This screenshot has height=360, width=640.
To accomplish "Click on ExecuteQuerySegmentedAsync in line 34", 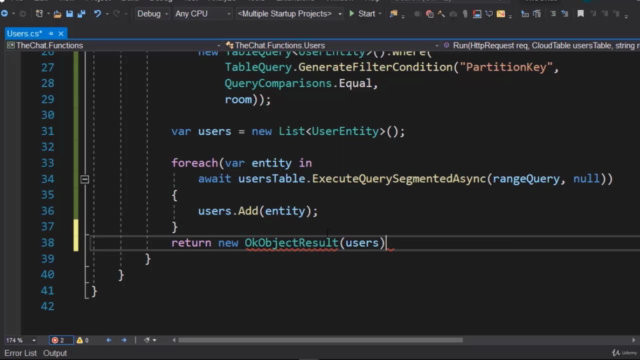I will click(399, 179).
